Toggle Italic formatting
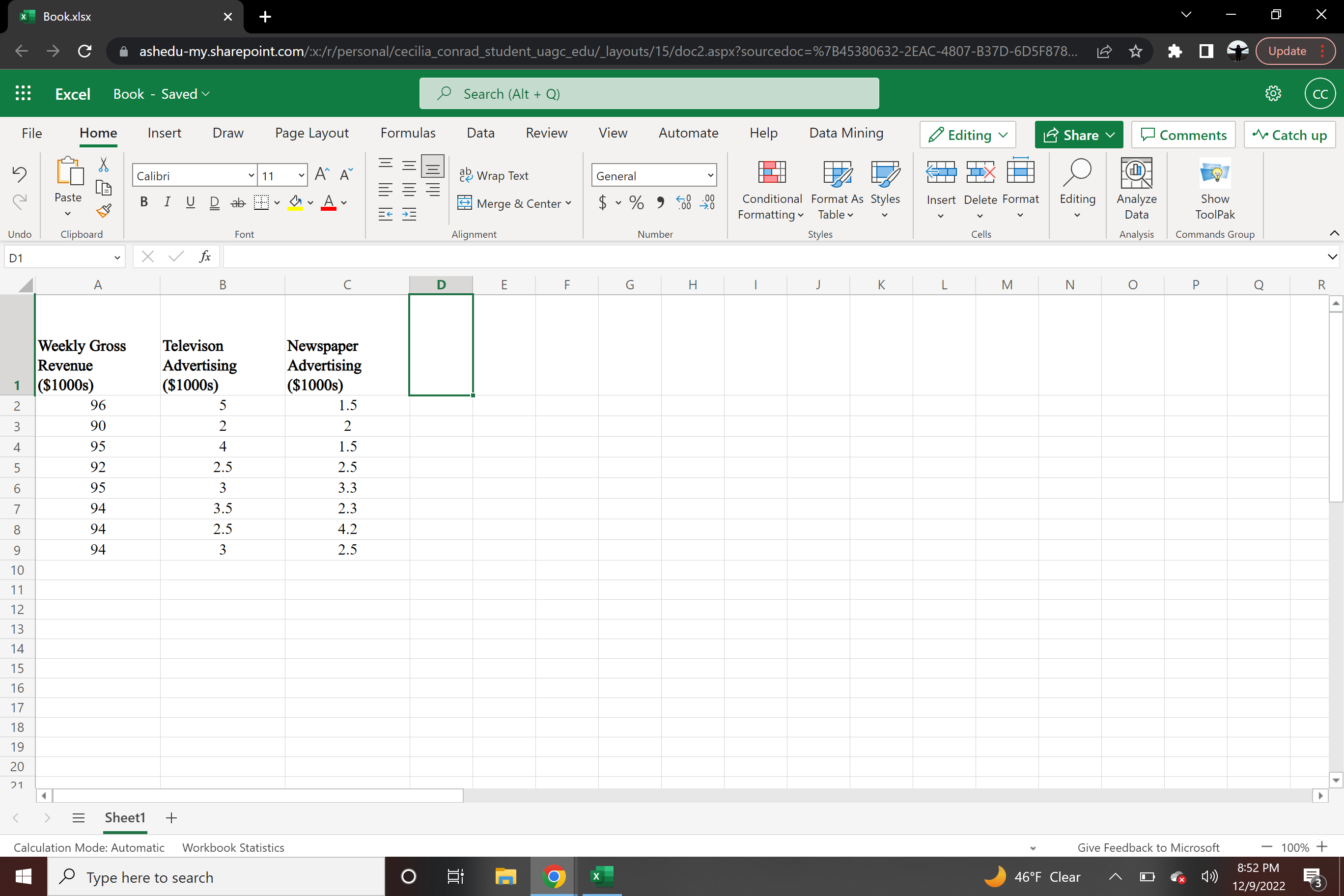 click(167, 202)
